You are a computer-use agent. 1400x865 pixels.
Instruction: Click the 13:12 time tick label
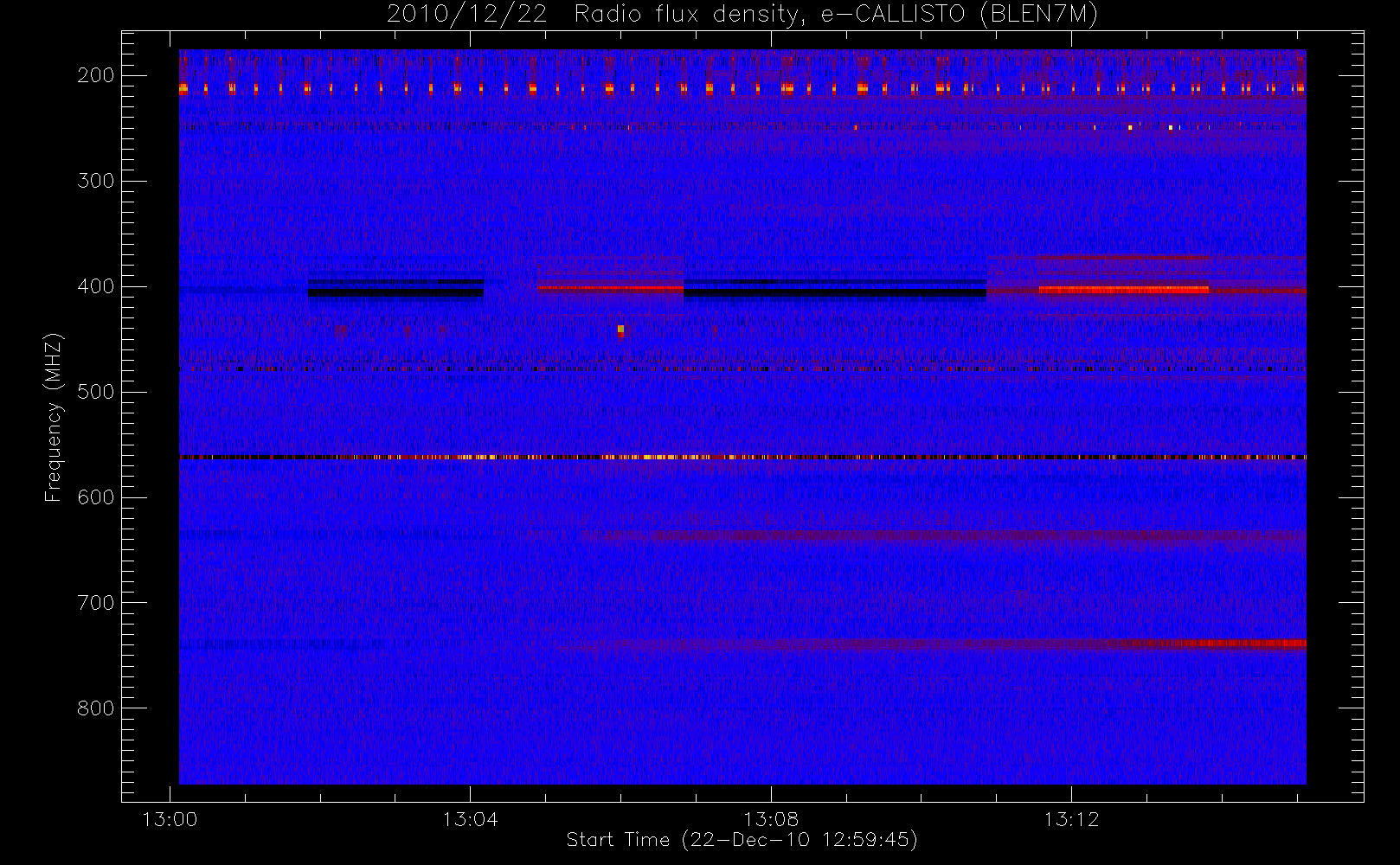(1071, 819)
